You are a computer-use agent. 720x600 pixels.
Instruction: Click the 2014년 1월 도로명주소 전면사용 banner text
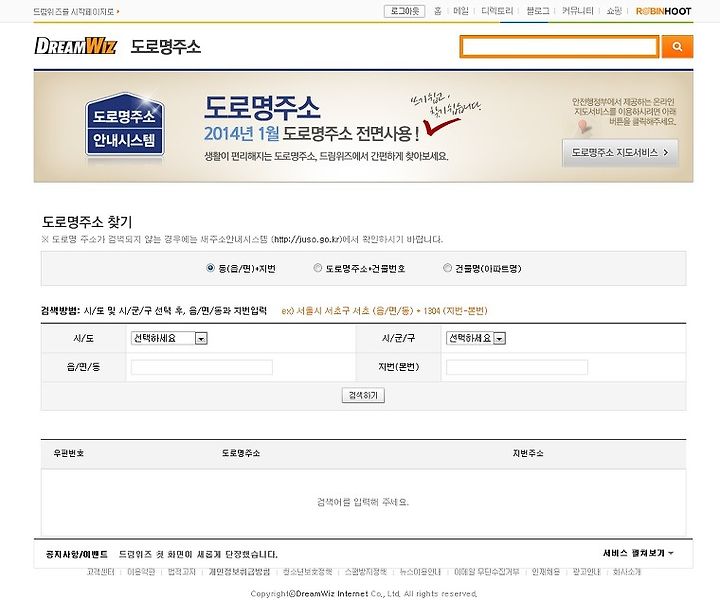[x=311, y=134]
